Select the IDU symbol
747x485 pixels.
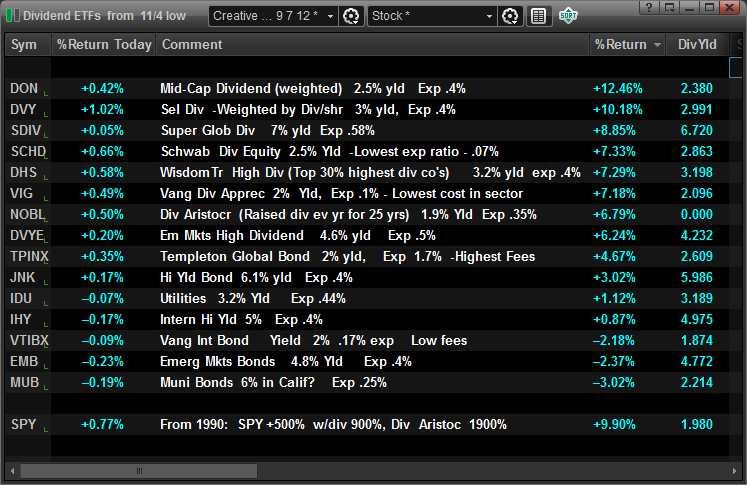point(21,298)
